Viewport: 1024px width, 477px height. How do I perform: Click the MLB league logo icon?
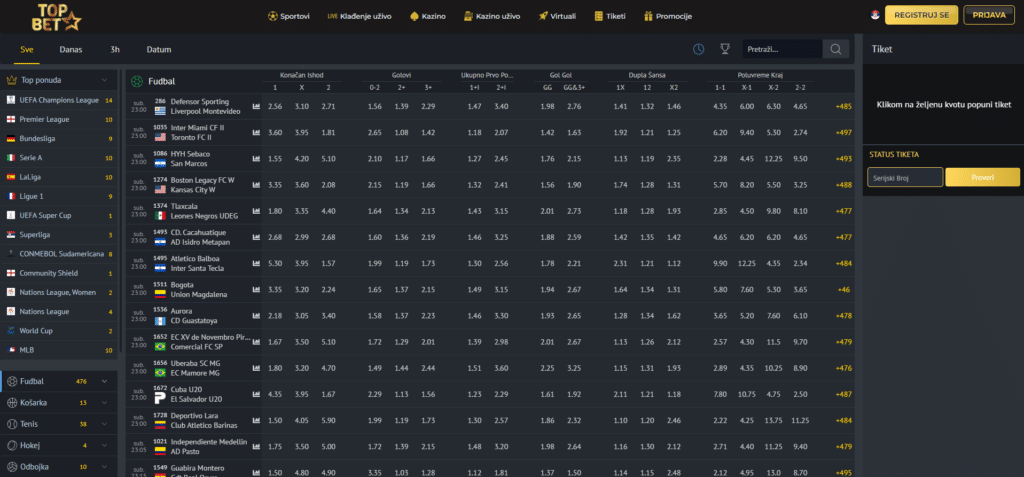tap(10, 350)
